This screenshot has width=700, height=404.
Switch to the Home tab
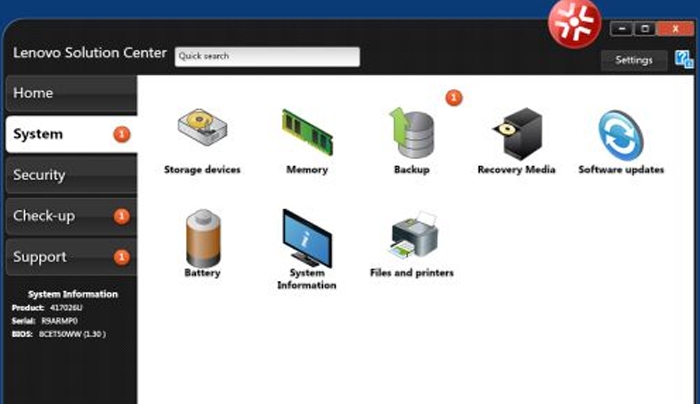pos(71,93)
